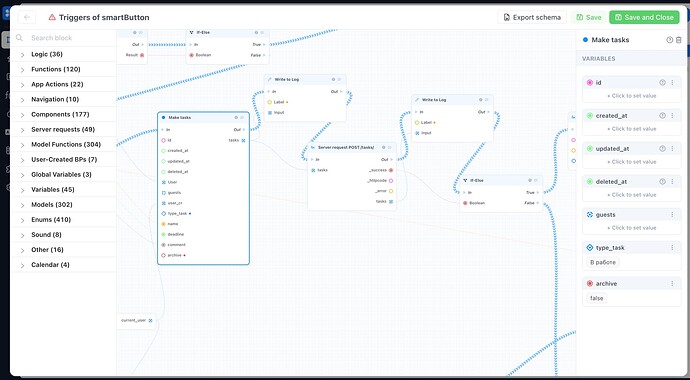
Task: Click the gear icon on Make tasks node
Action: pos(236,117)
